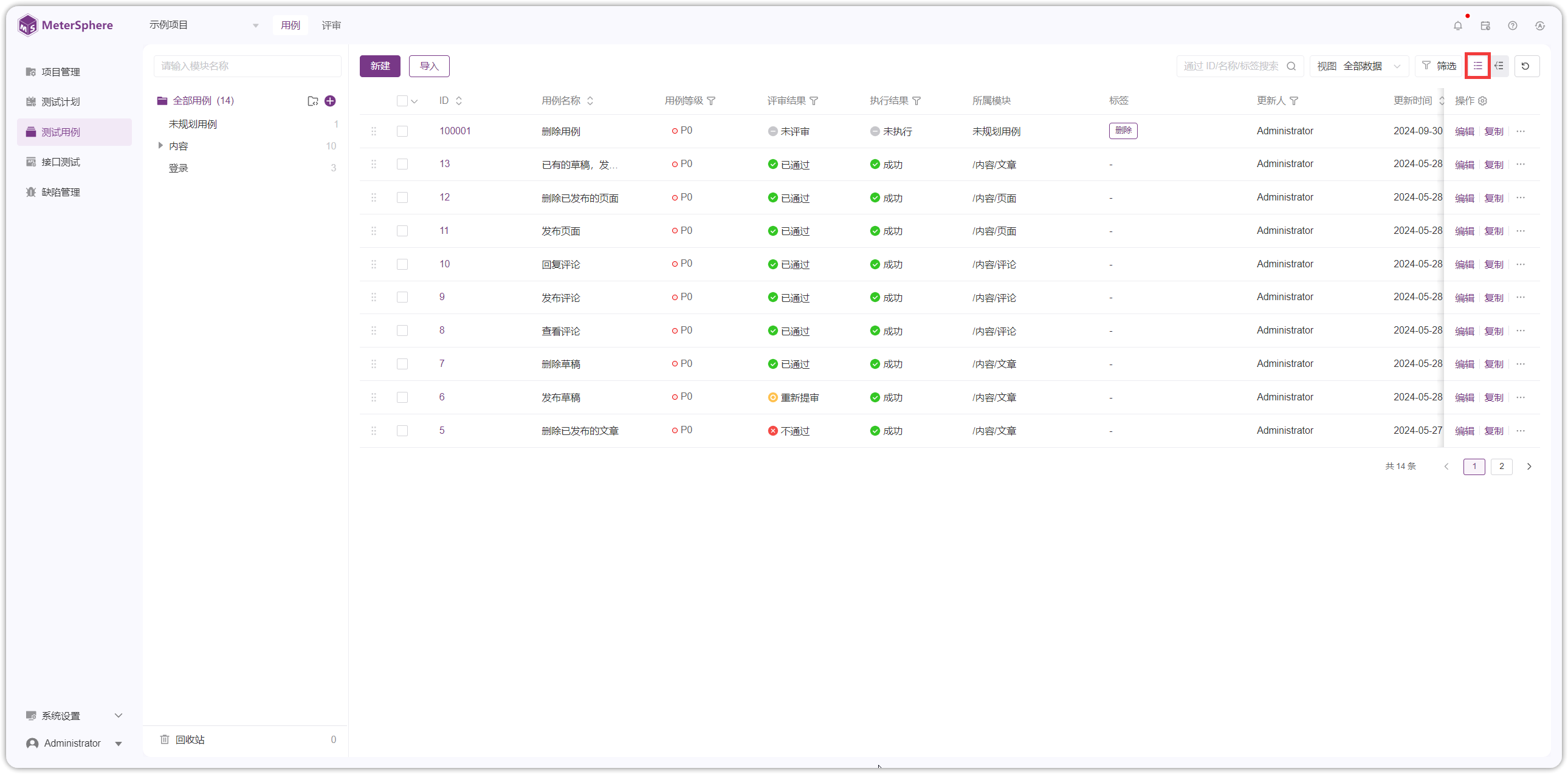
Task: Edit case 5 via 编辑 link
Action: (1464, 431)
